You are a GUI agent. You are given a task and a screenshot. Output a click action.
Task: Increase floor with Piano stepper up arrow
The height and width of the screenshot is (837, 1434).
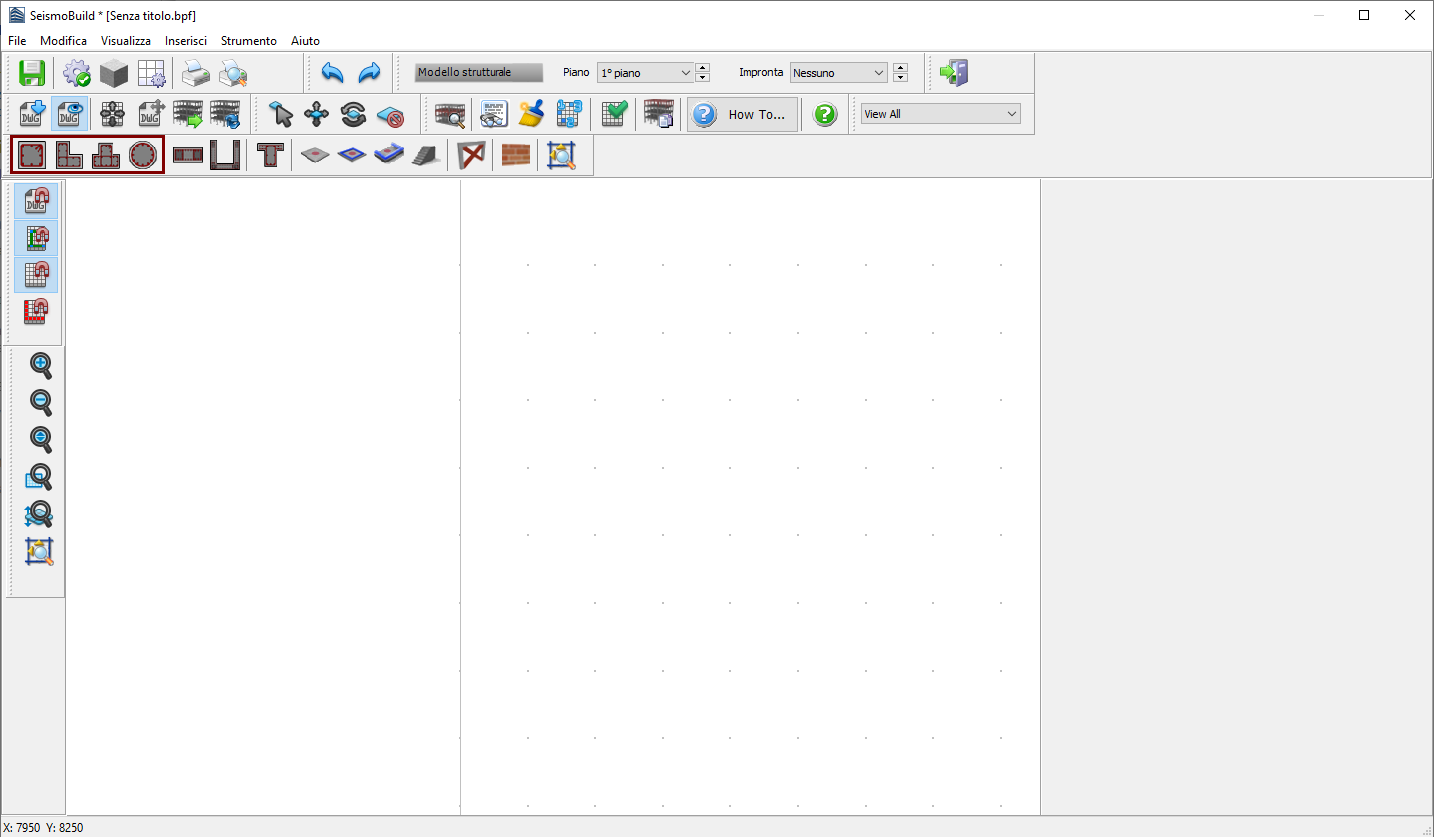coord(702,68)
